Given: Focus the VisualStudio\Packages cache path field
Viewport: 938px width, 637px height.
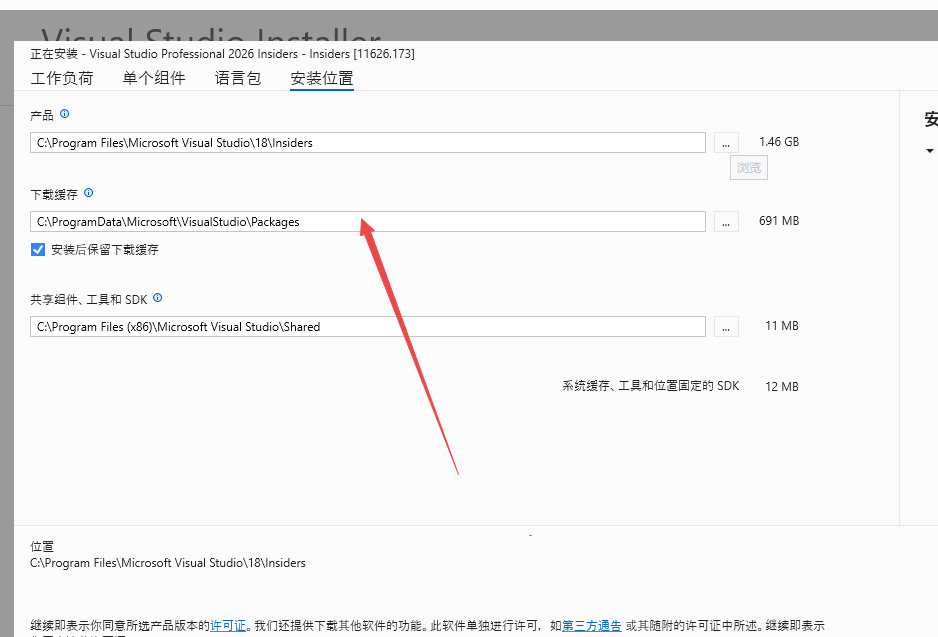Looking at the screenshot, I should 367,221.
